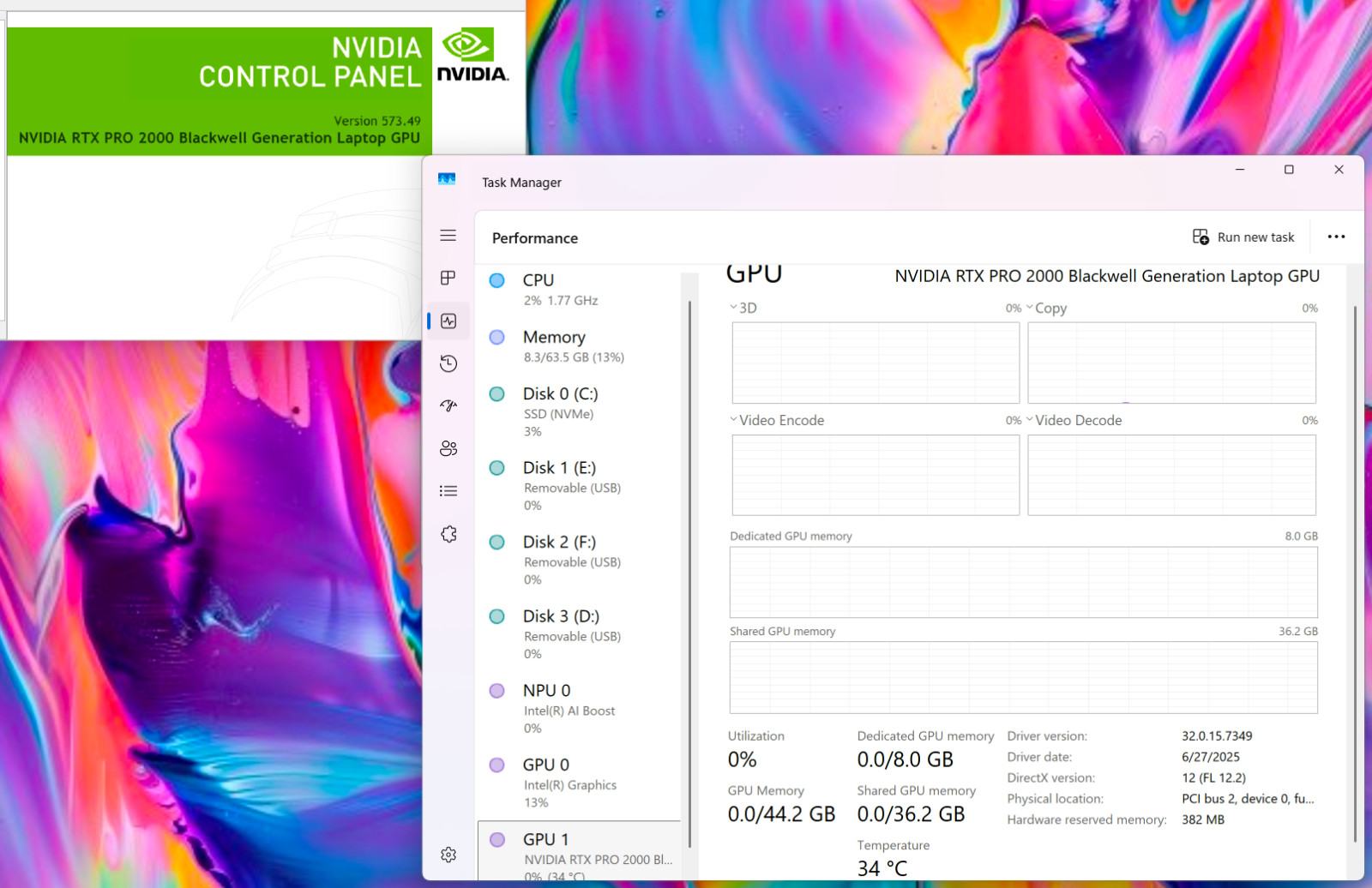Select Disk 2 (F:) performance item
Screen dimensions: 1372x888
(579, 560)
